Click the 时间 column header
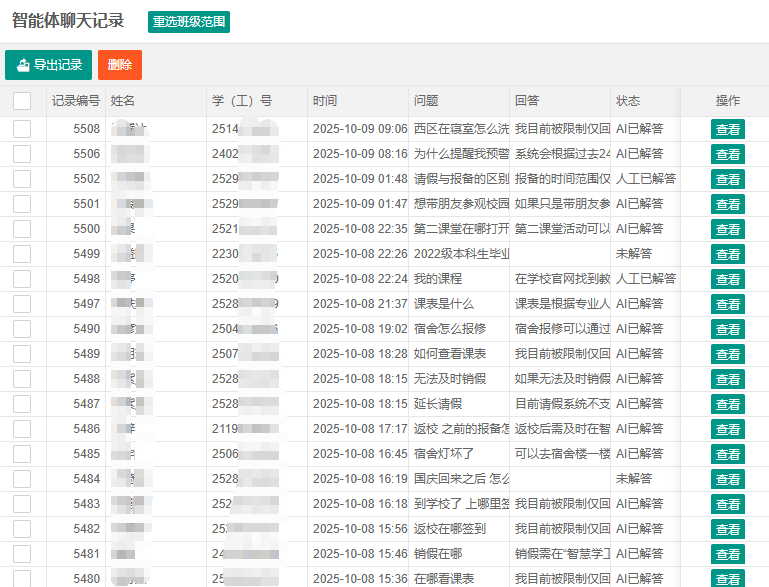The width and height of the screenshot is (769, 587). click(325, 101)
